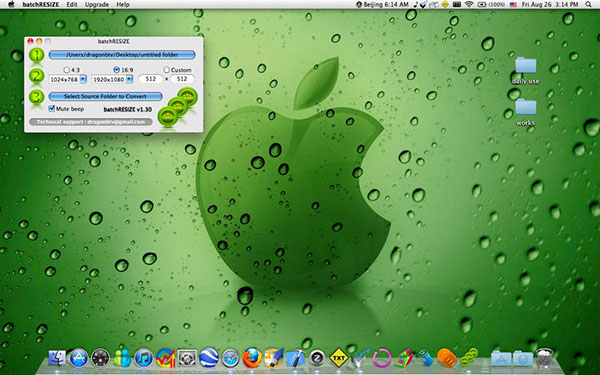Open the round Z icon in the Dock
The height and width of the screenshot is (375, 600).
click(317, 358)
